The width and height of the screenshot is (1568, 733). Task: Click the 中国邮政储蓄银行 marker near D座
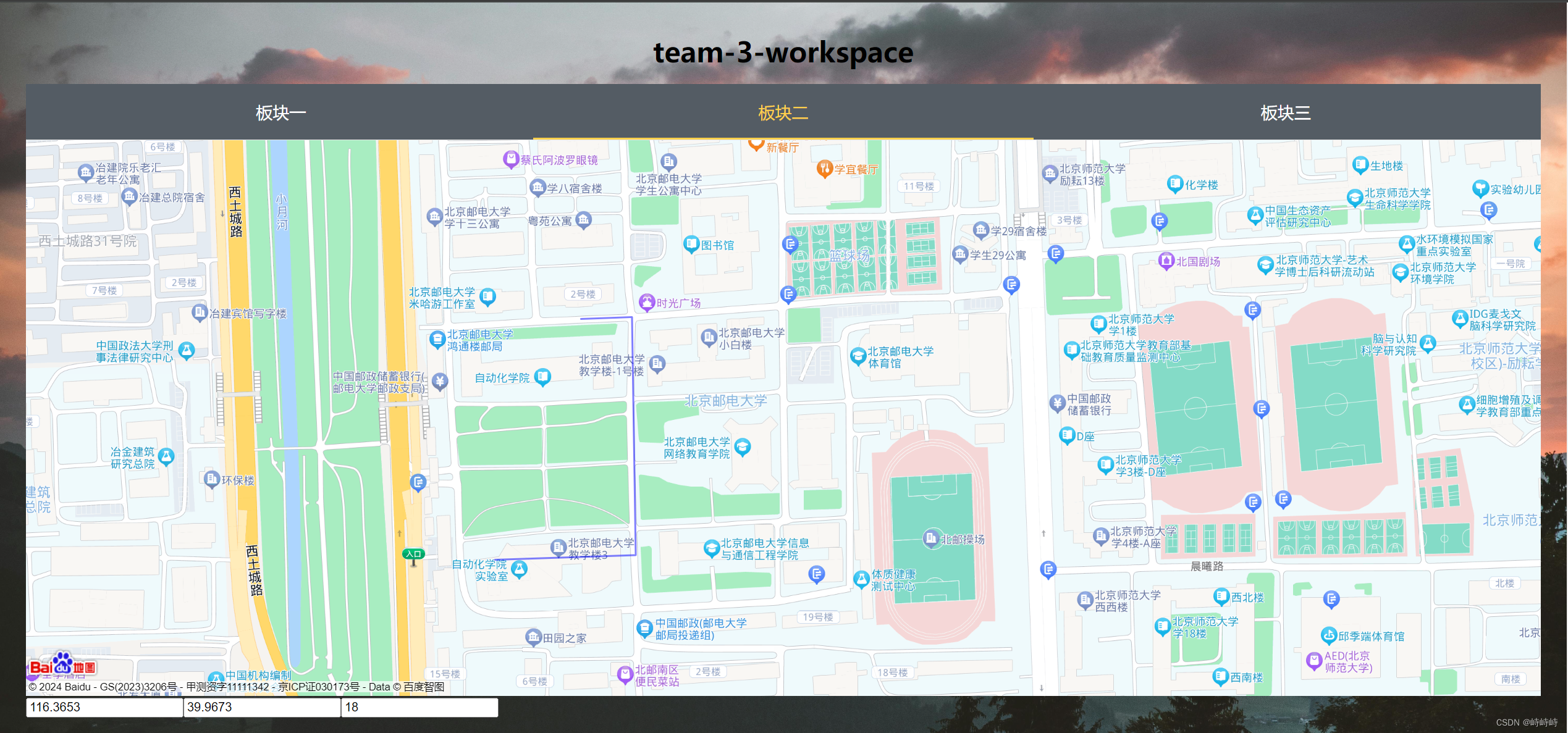click(x=1058, y=403)
